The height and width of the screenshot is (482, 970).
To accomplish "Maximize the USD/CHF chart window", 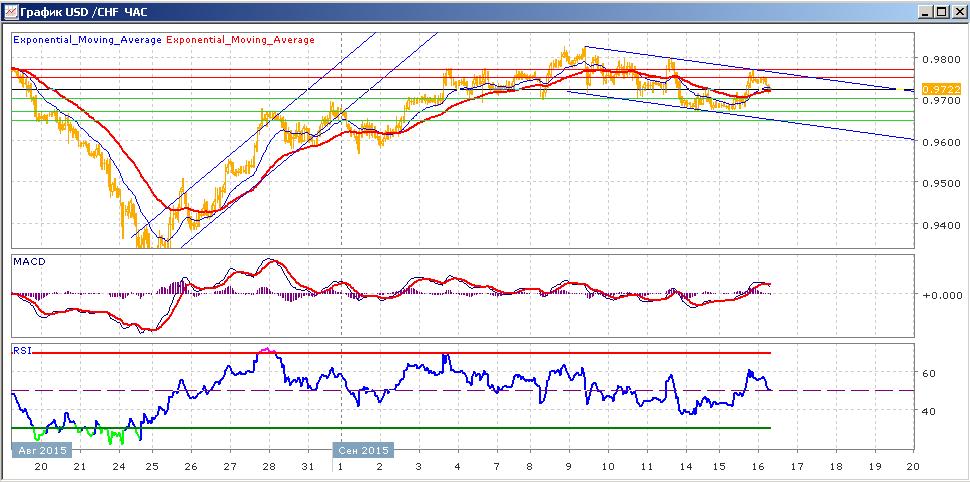I will [x=940, y=12].
